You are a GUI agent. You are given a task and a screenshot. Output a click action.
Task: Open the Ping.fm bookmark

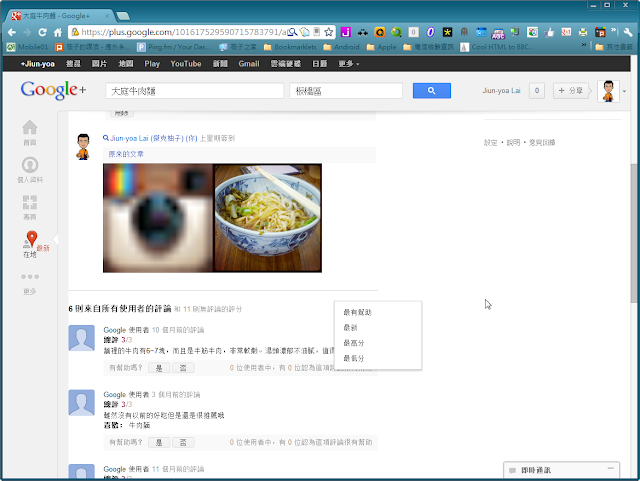pyautogui.click(x=174, y=47)
